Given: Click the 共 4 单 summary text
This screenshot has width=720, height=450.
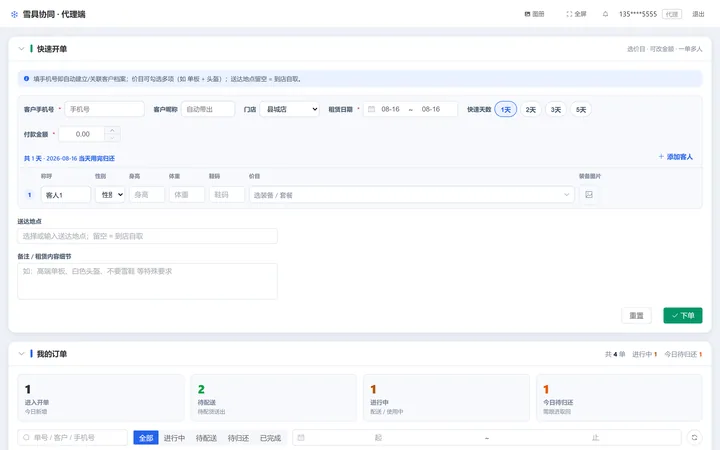Looking at the screenshot, I should 615,354.
